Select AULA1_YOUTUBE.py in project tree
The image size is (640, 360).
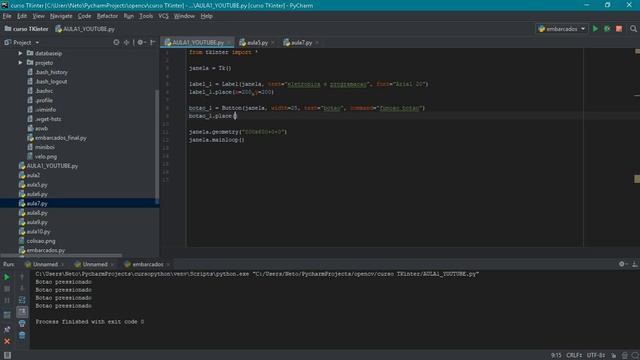pyautogui.click(x=48, y=166)
